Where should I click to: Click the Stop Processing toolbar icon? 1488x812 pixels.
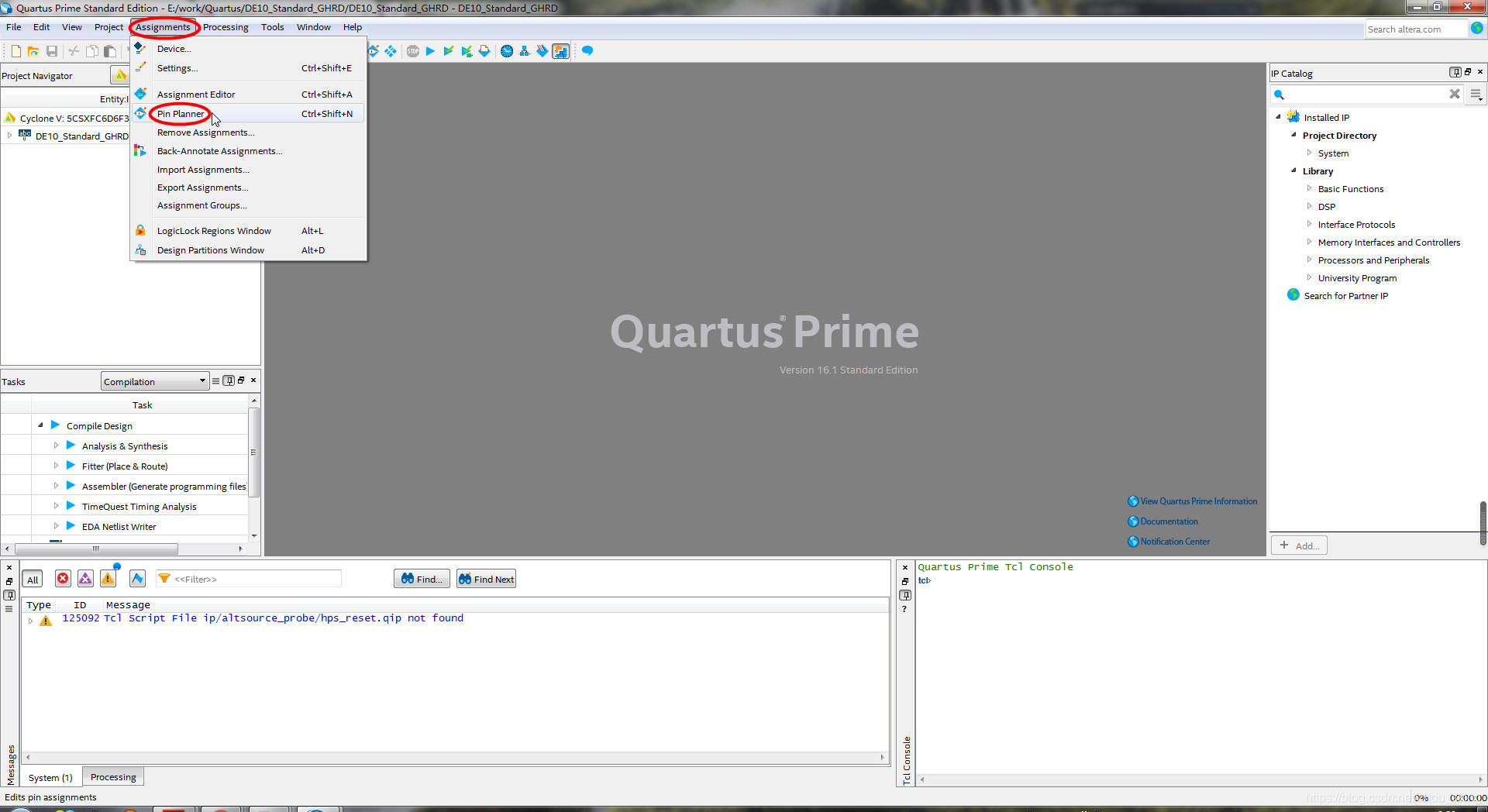pos(413,51)
